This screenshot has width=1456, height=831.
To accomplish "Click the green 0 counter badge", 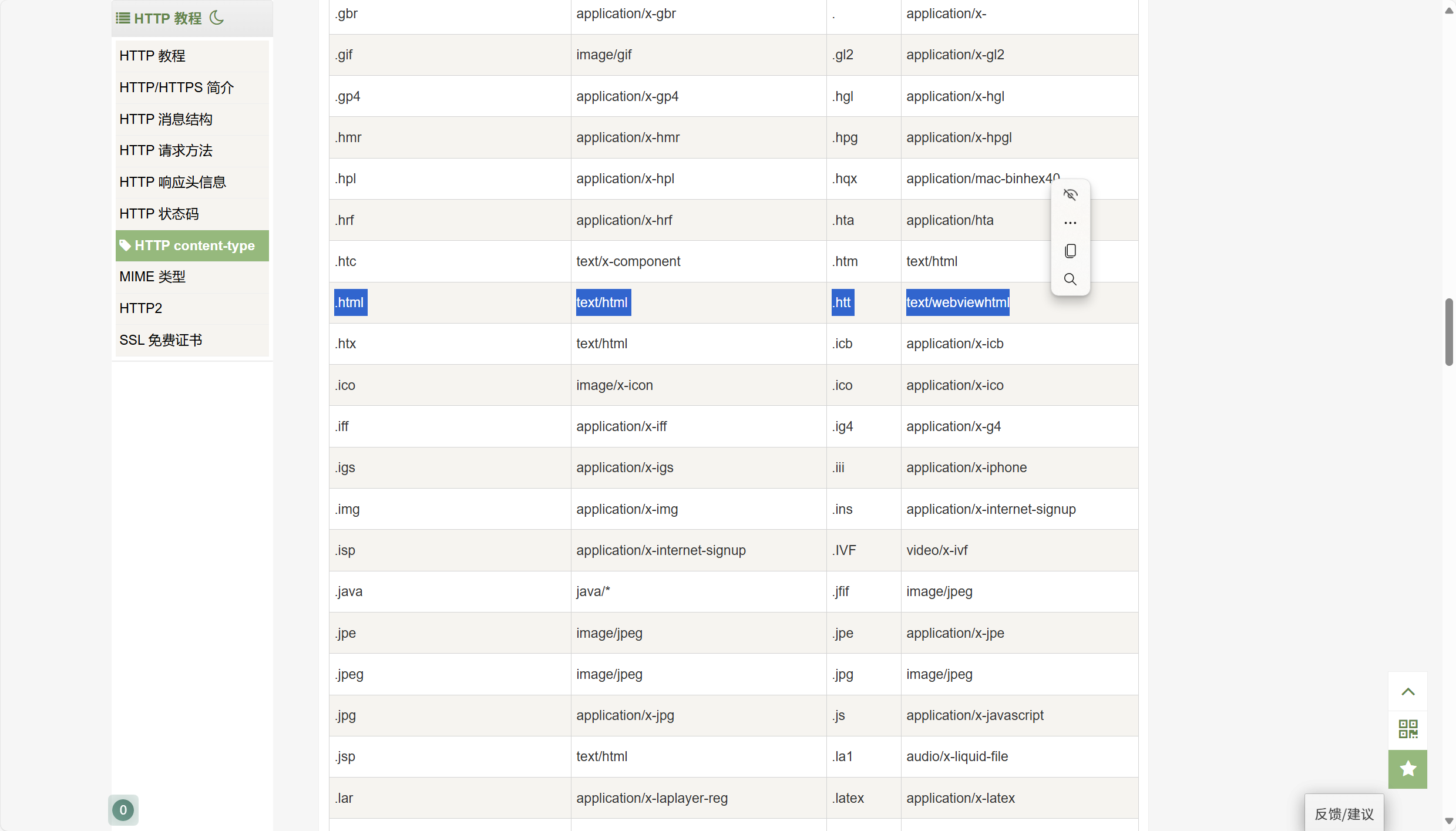I will (x=123, y=810).
